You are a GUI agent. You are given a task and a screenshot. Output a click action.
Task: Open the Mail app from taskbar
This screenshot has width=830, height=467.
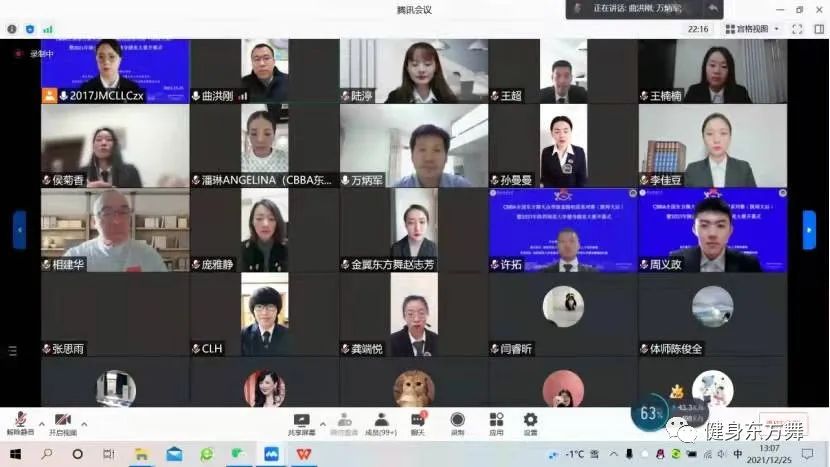[174, 454]
